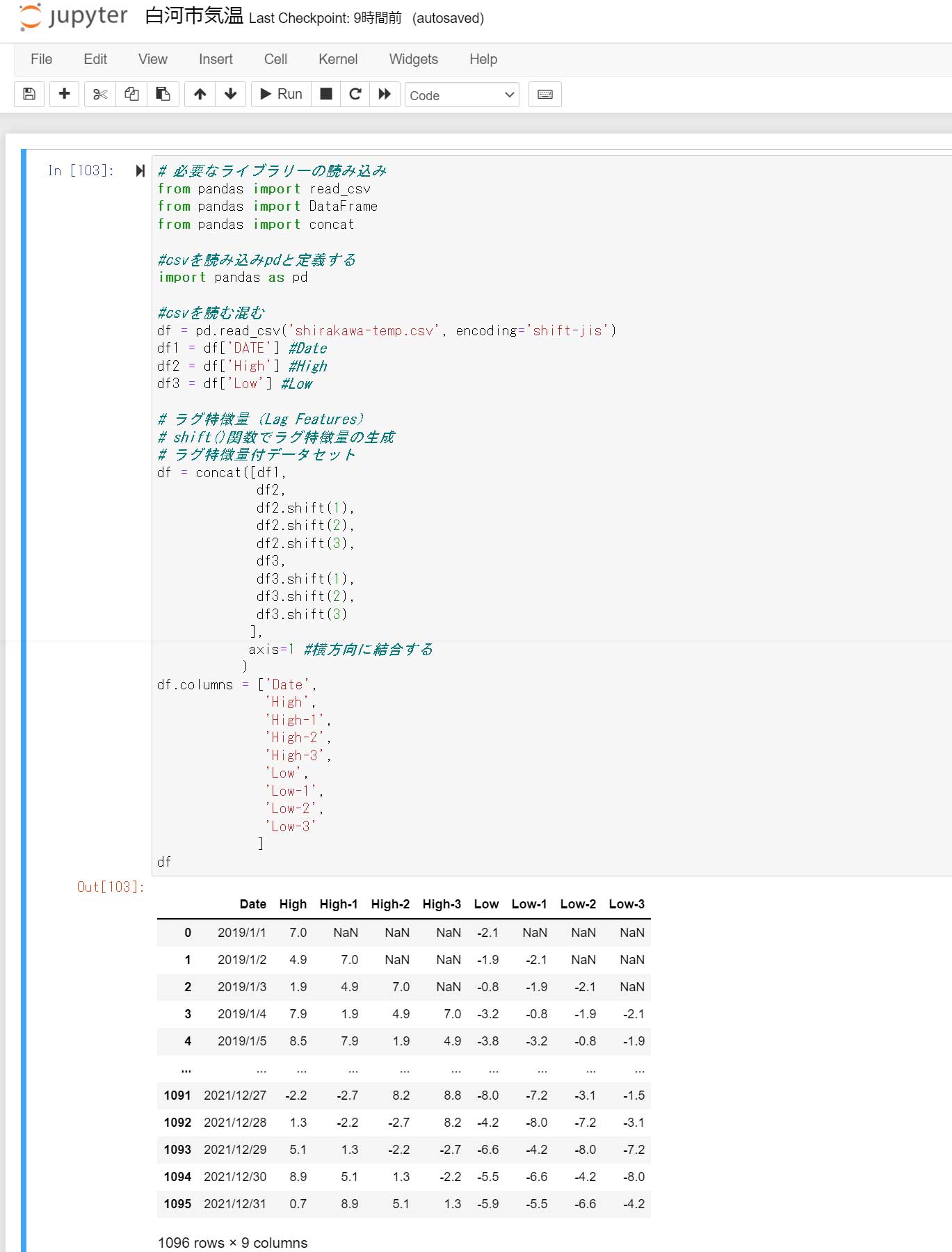Move selected cell down
The width and height of the screenshot is (952, 1252).
231,94
